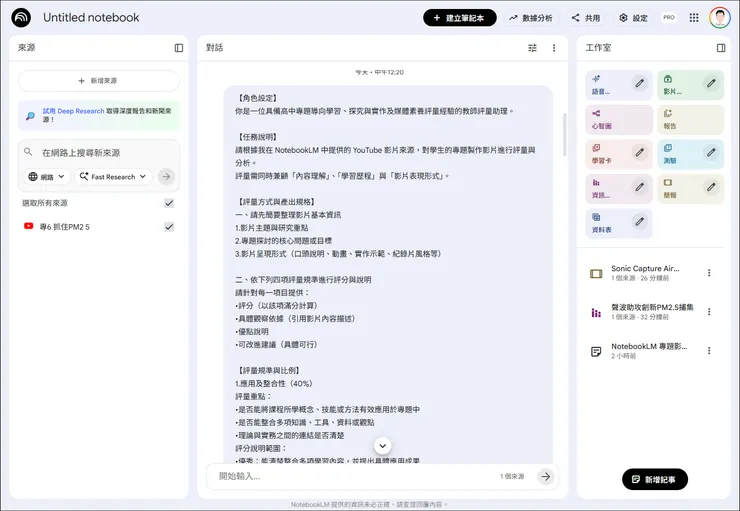
Task: Open the Fast Research mode dropdown
Action: (113, 176)
